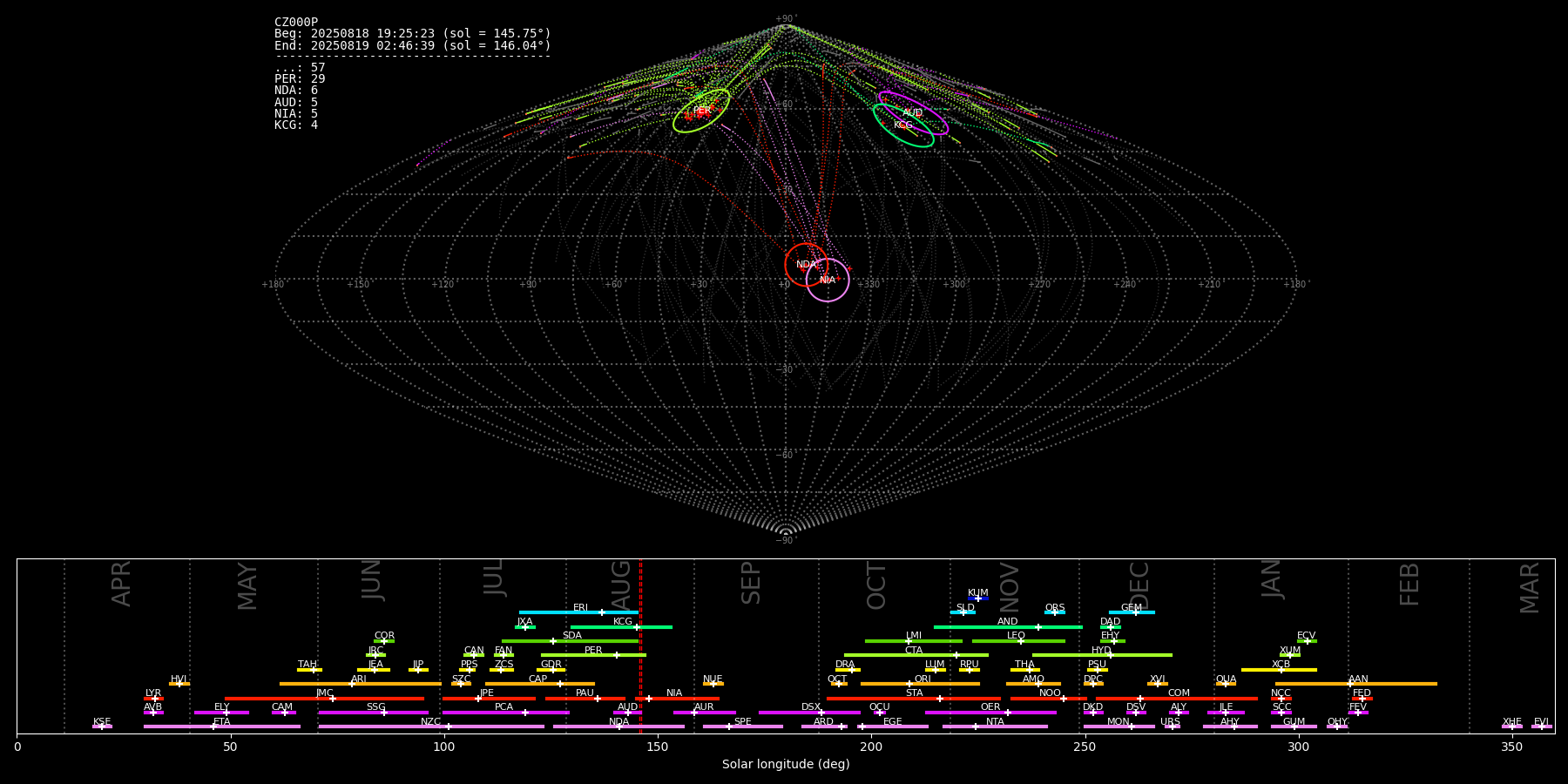This screenshot has height=784, width=1568.
Task: Click the GEM shower bar in timeline
Action: coord(1132,612)
